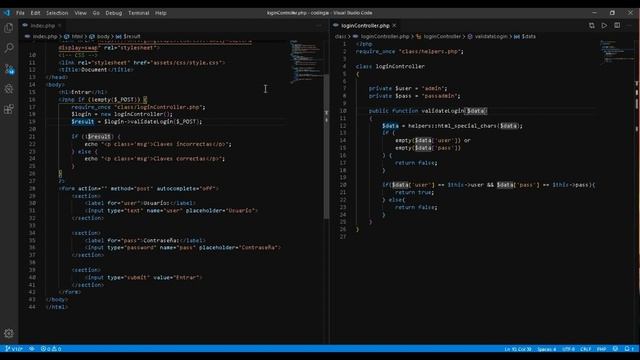This screenshot has width=640, height=360.
Task: Click 'return true;' line in right editor
Action: pos(414,192)
